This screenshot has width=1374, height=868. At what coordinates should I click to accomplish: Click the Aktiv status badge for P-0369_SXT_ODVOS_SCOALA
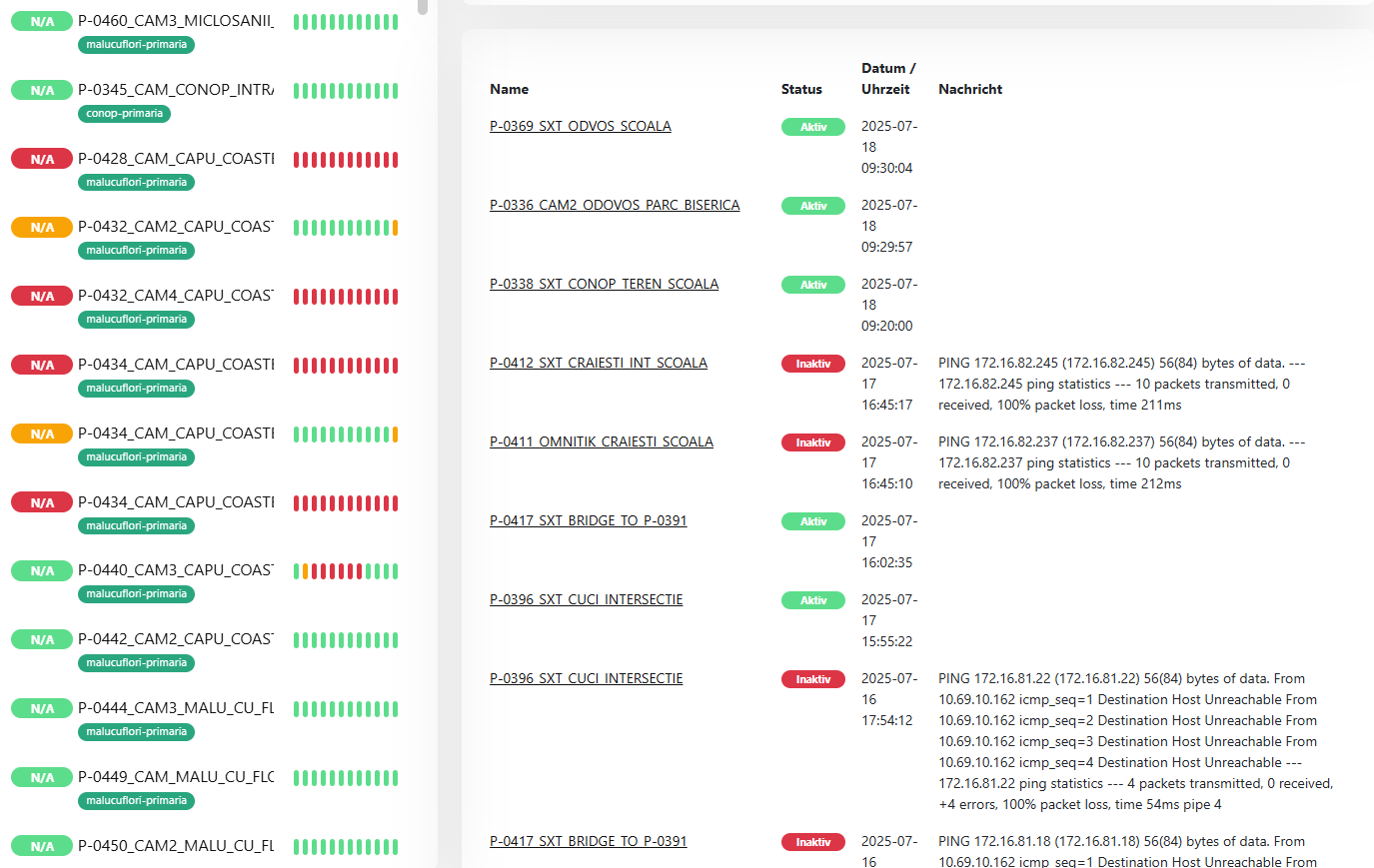click(x=812, y=127)
